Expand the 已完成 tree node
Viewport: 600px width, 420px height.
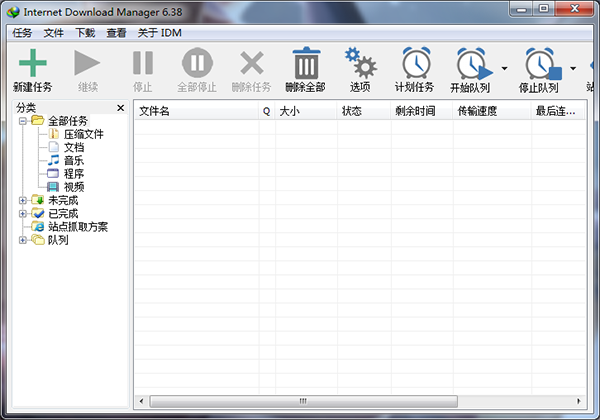[23, 213]
